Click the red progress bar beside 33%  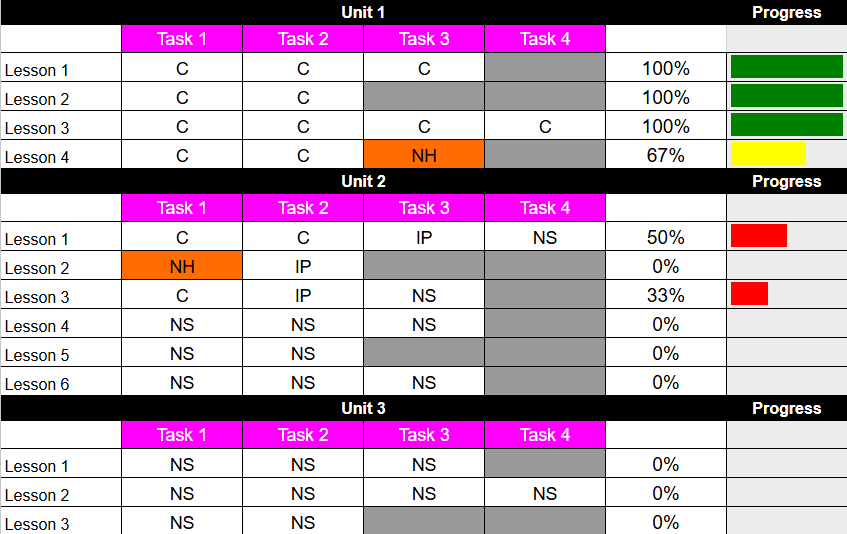(749, 294)
